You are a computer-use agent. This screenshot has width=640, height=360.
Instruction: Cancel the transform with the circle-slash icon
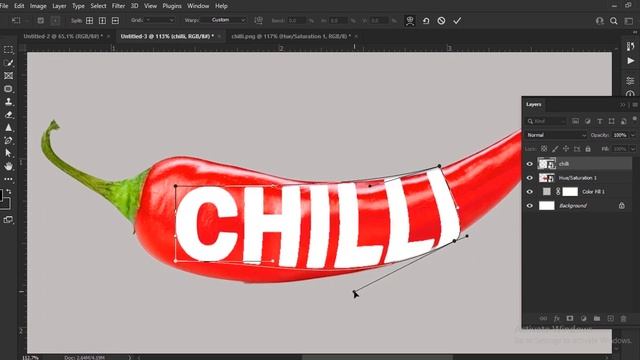click(x=441, y=20)
